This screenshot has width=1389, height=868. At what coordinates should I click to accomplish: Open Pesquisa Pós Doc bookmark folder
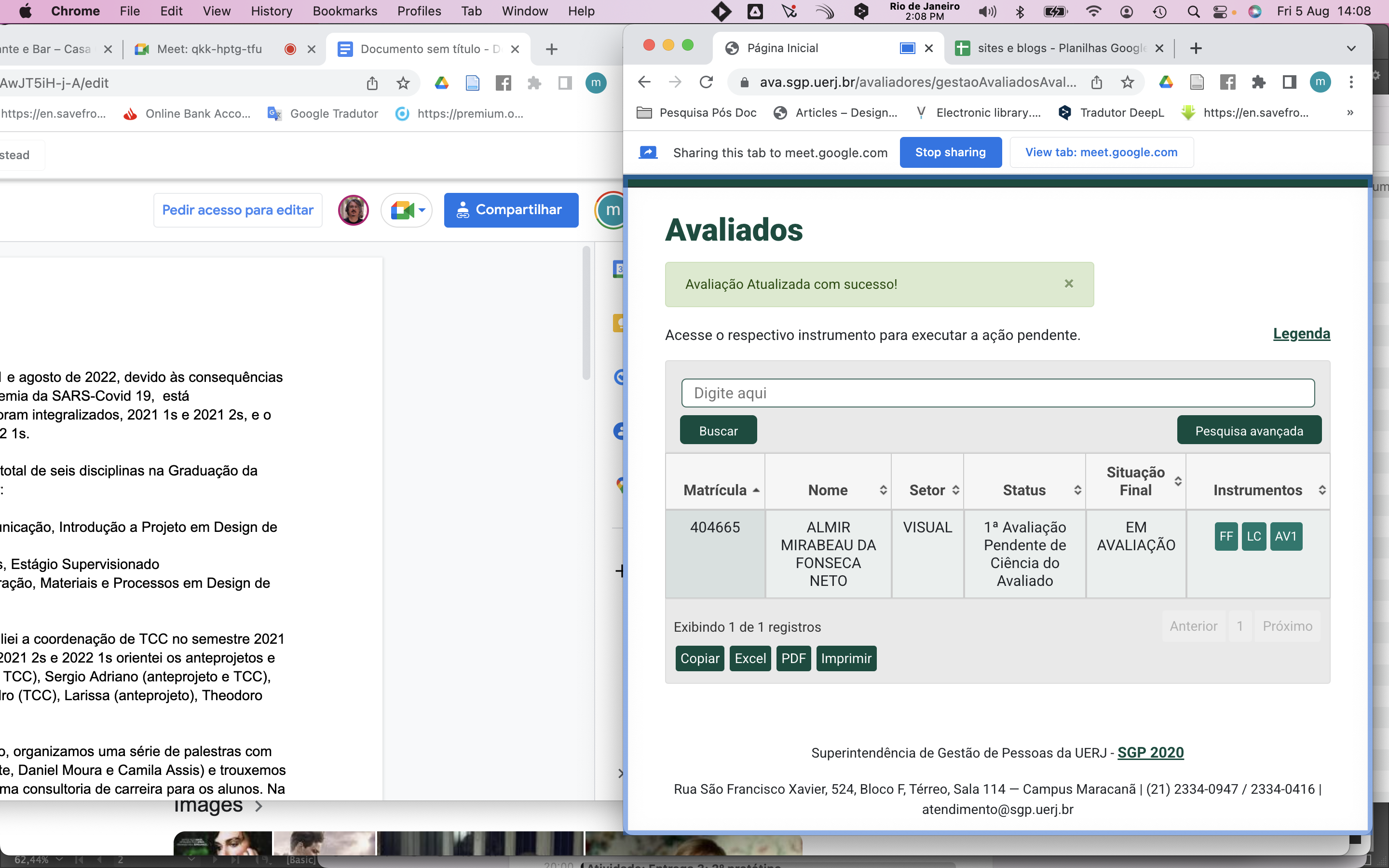click(x=697, y=112)
